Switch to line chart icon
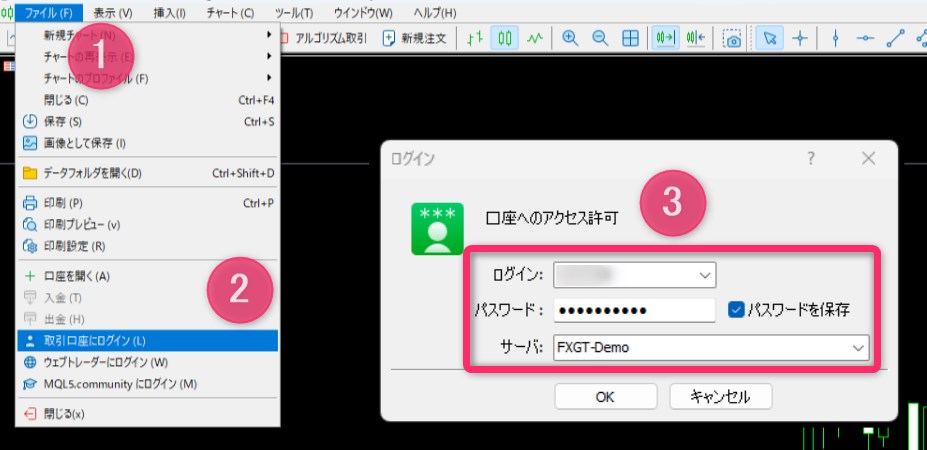 pyautogui.click(x=535, y=39)
